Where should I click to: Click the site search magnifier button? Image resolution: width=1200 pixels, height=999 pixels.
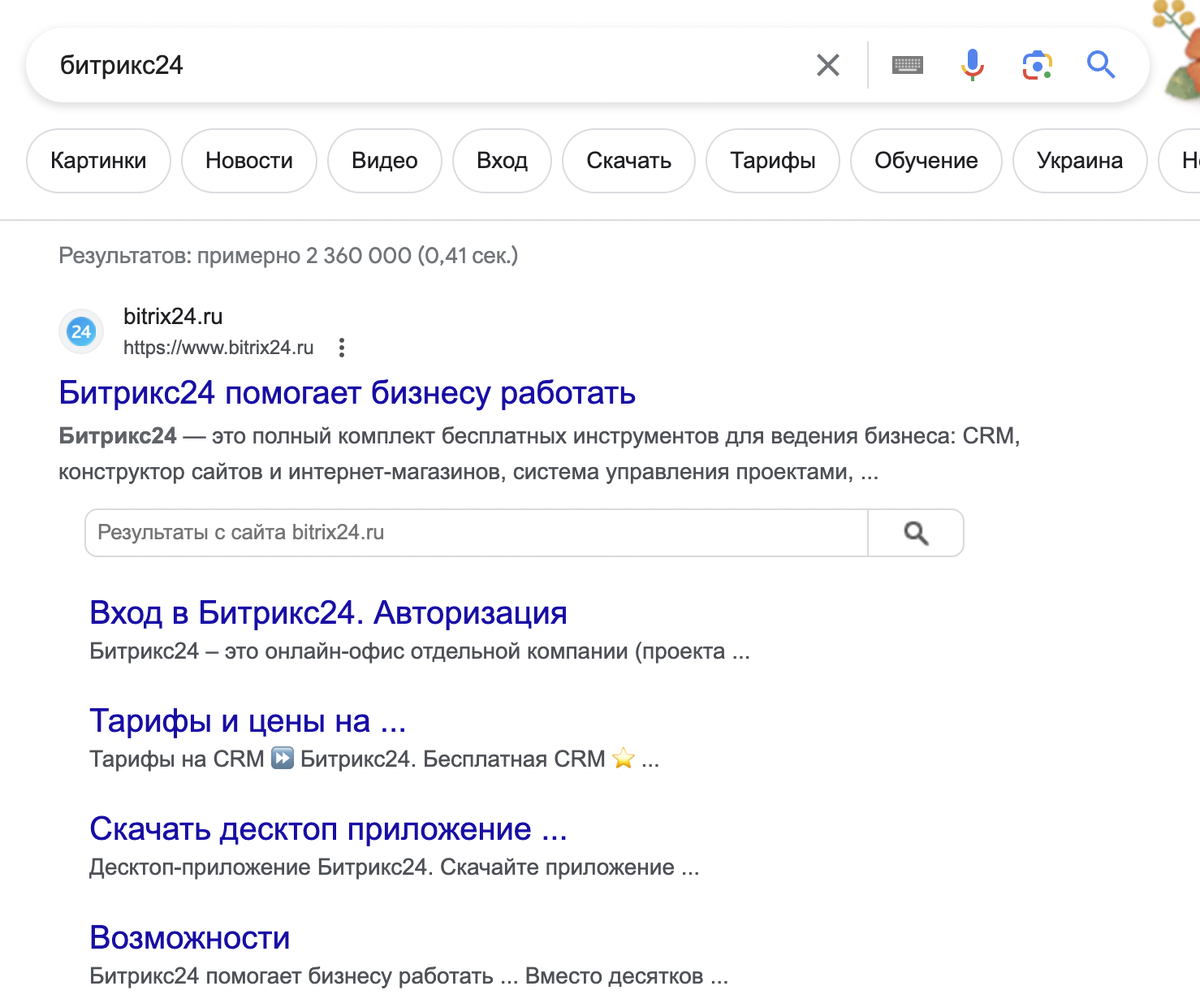916,533
